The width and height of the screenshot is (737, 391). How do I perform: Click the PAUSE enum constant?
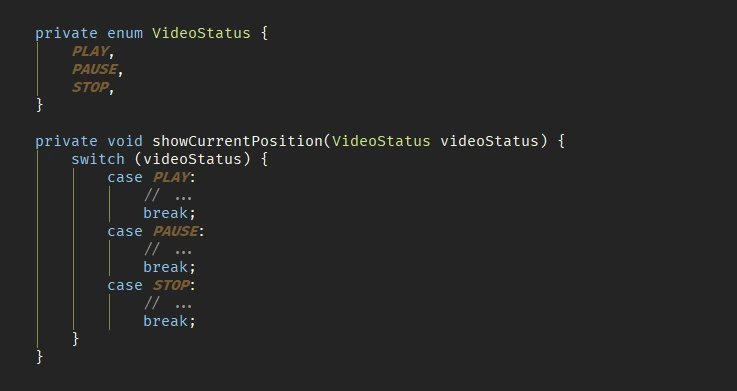(x=94, y=69)
